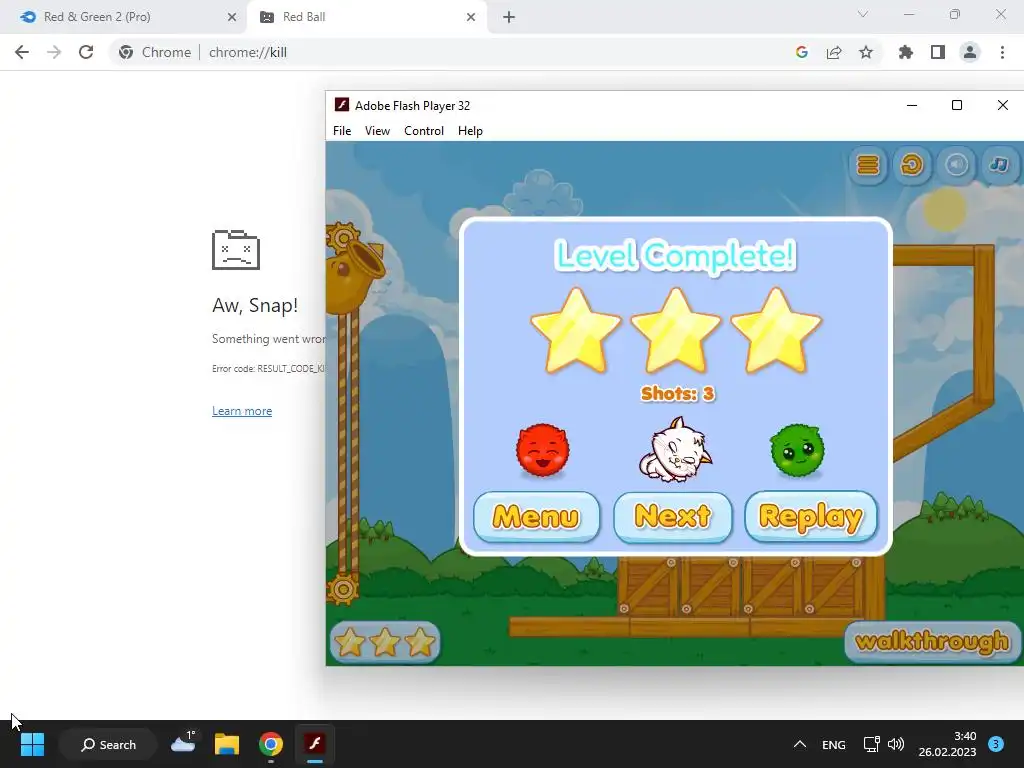1024x768 pixels.
Task: Open Flash Player File menu
Action: 342,131
